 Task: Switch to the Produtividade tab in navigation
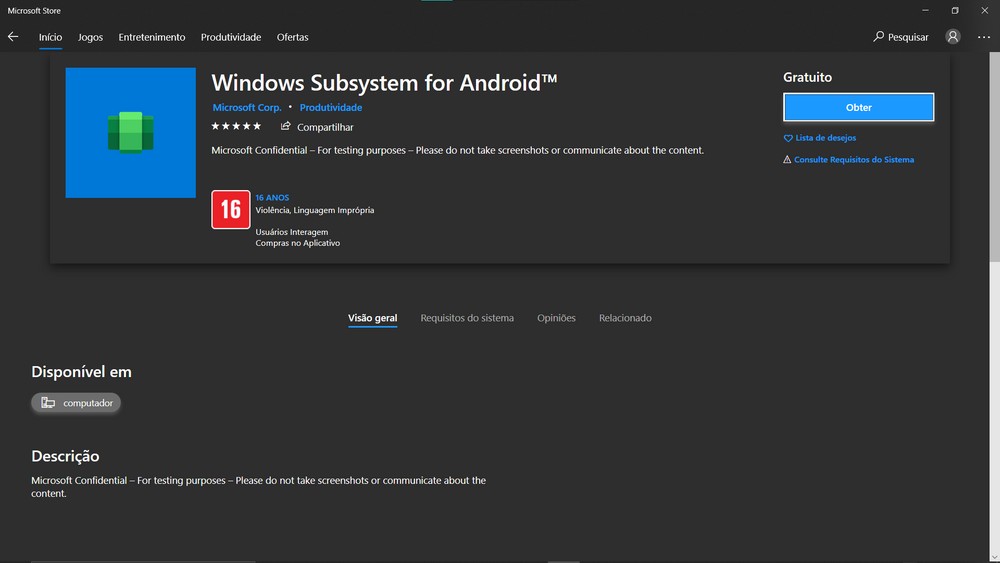(x=231, y=37)
